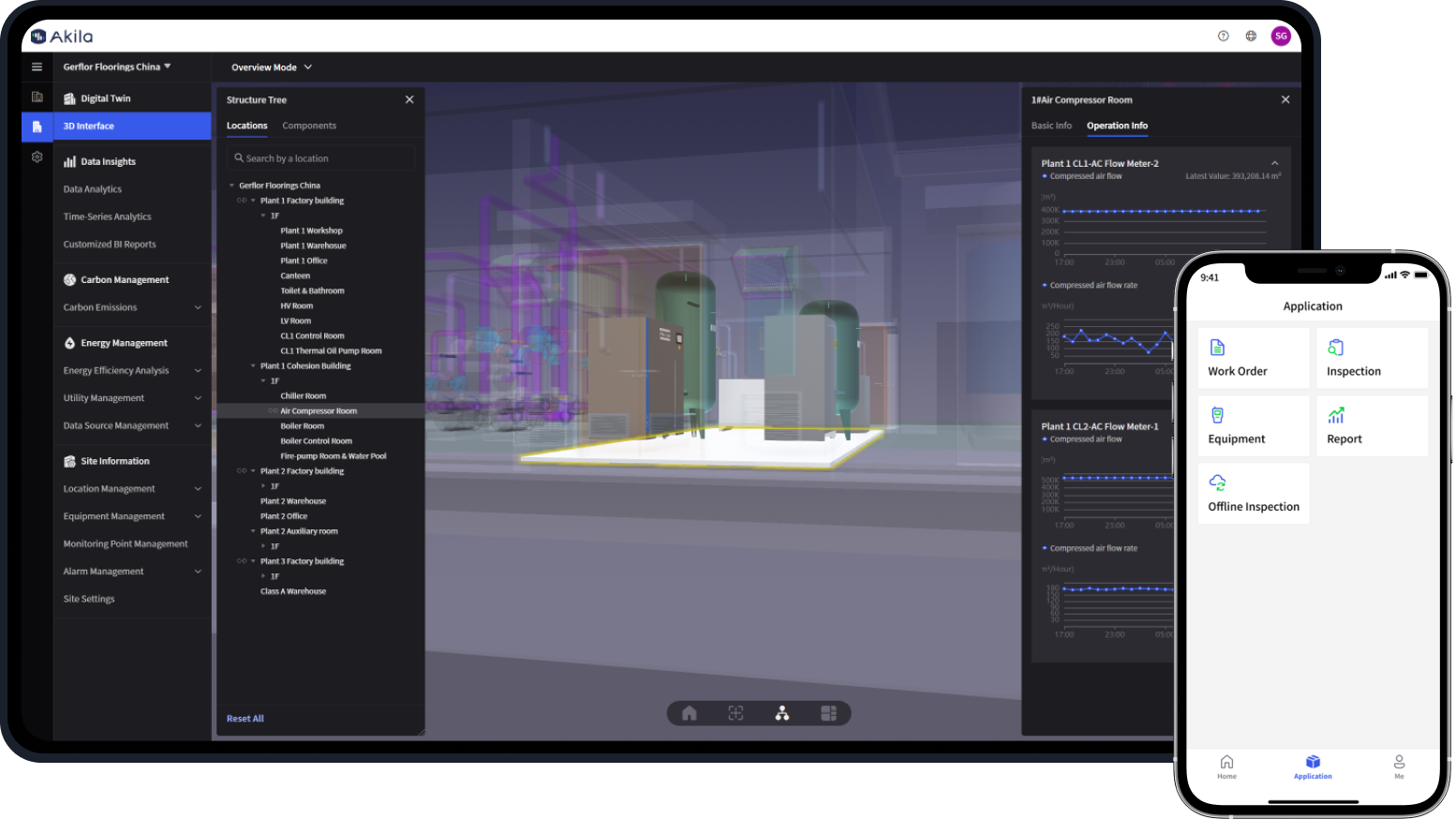Open the settings gear sidebar icon
This screenshot has width=1456, height=819.
37,156
